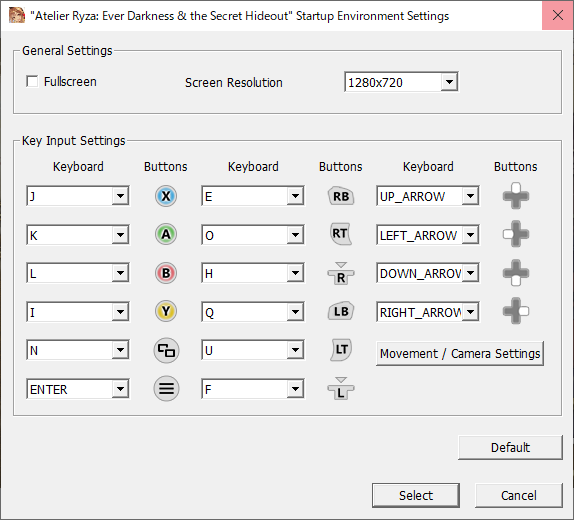Screen dimensions: 574x520
Task: Click the View (two windows) button icon
Action: point(166,350)
